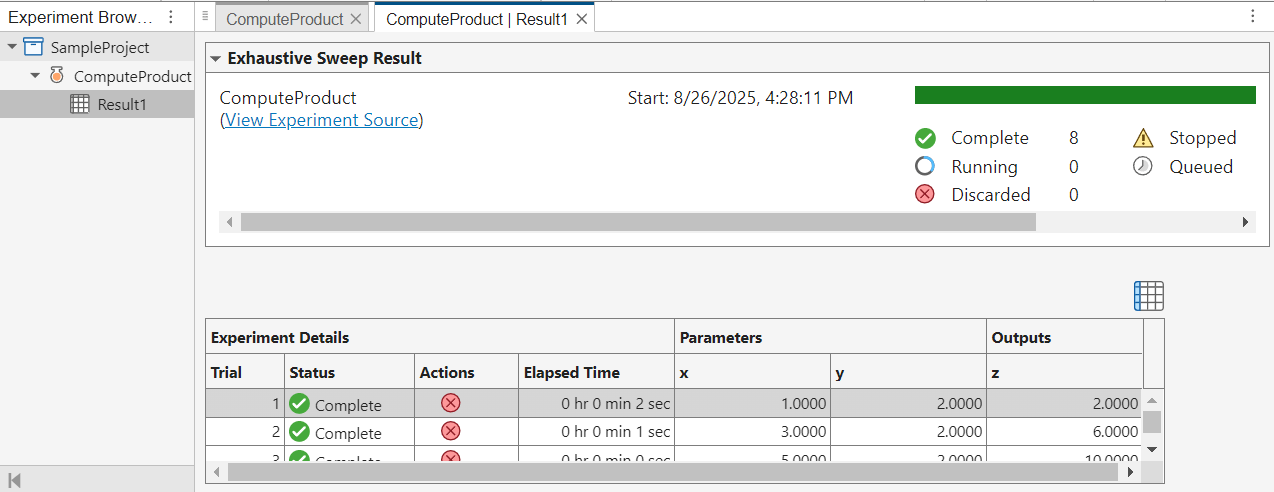Click the y parameter column header

click(x=908, y=372)
